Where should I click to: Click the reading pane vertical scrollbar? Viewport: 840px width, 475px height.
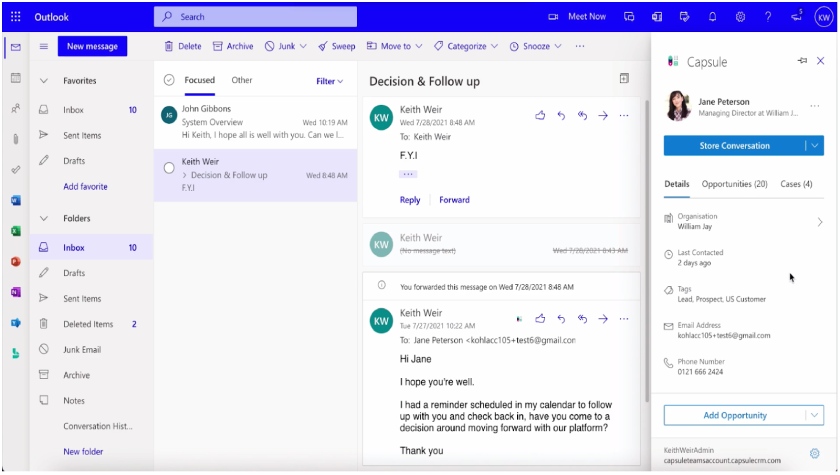(647, 252)
